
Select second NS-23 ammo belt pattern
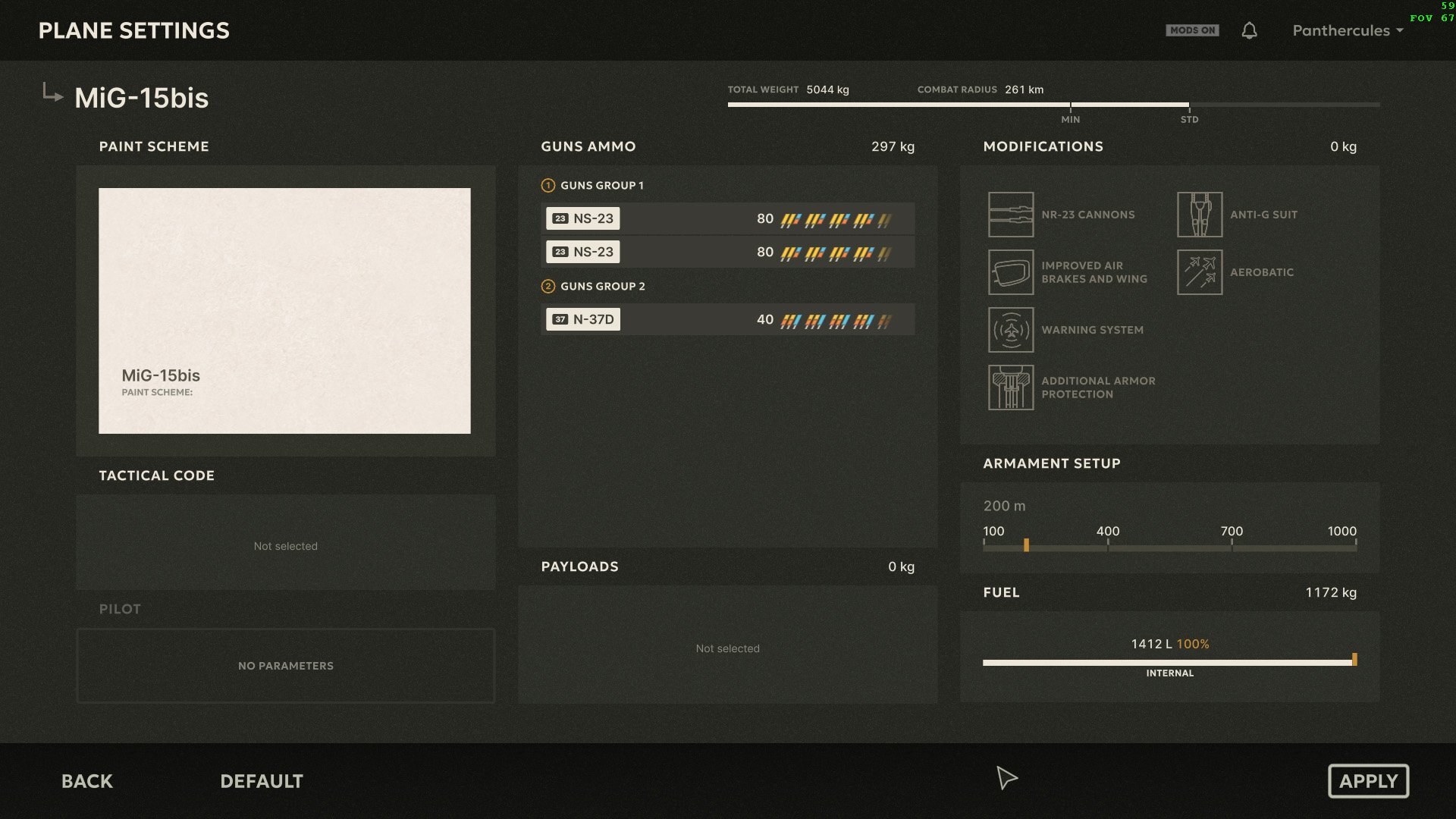click(836, 253)
